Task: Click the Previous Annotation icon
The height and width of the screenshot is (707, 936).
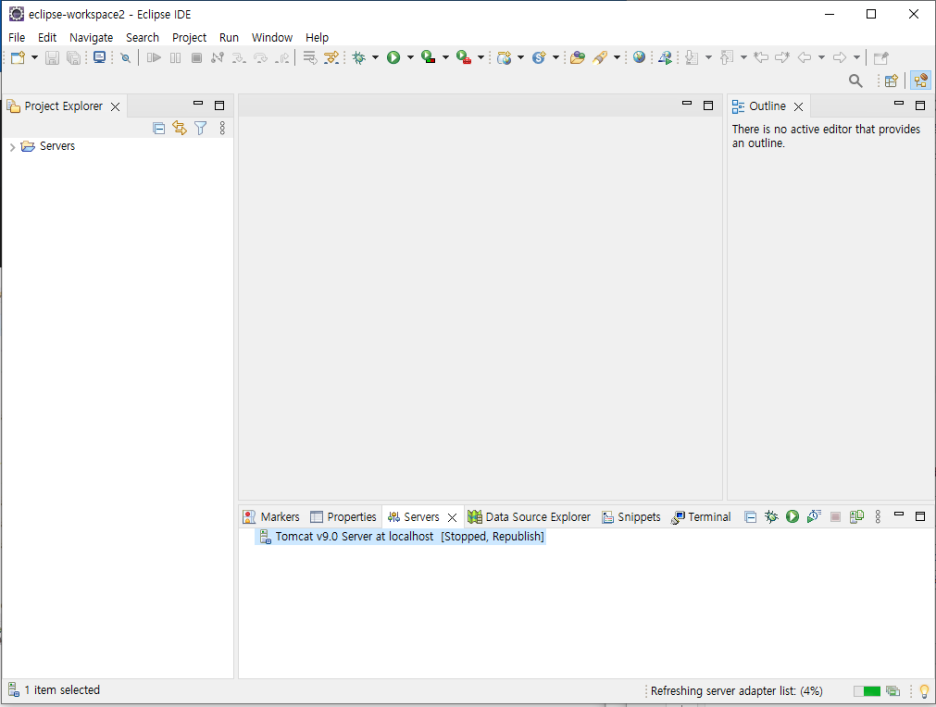Action: pyautogui.click(x=726, y=58)
